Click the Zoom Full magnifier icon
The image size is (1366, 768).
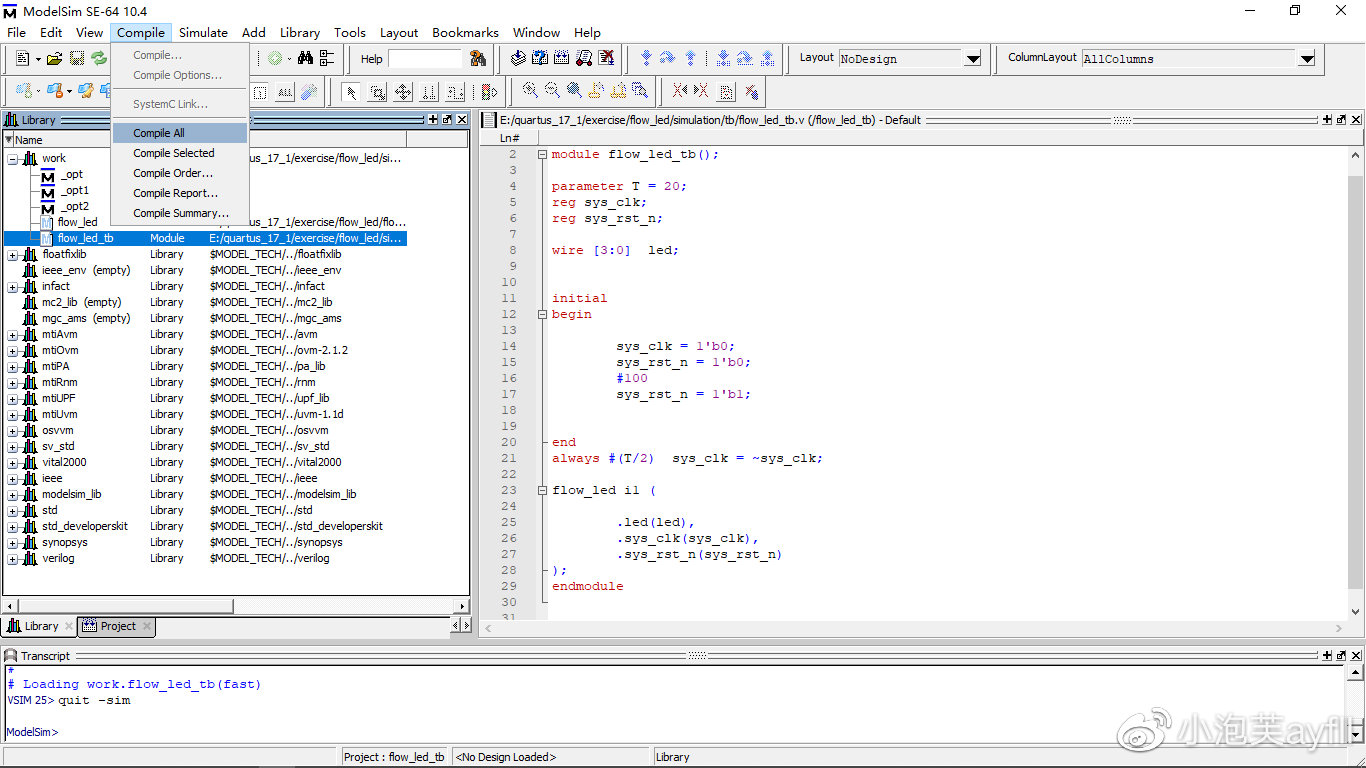[x=574, y=90]
